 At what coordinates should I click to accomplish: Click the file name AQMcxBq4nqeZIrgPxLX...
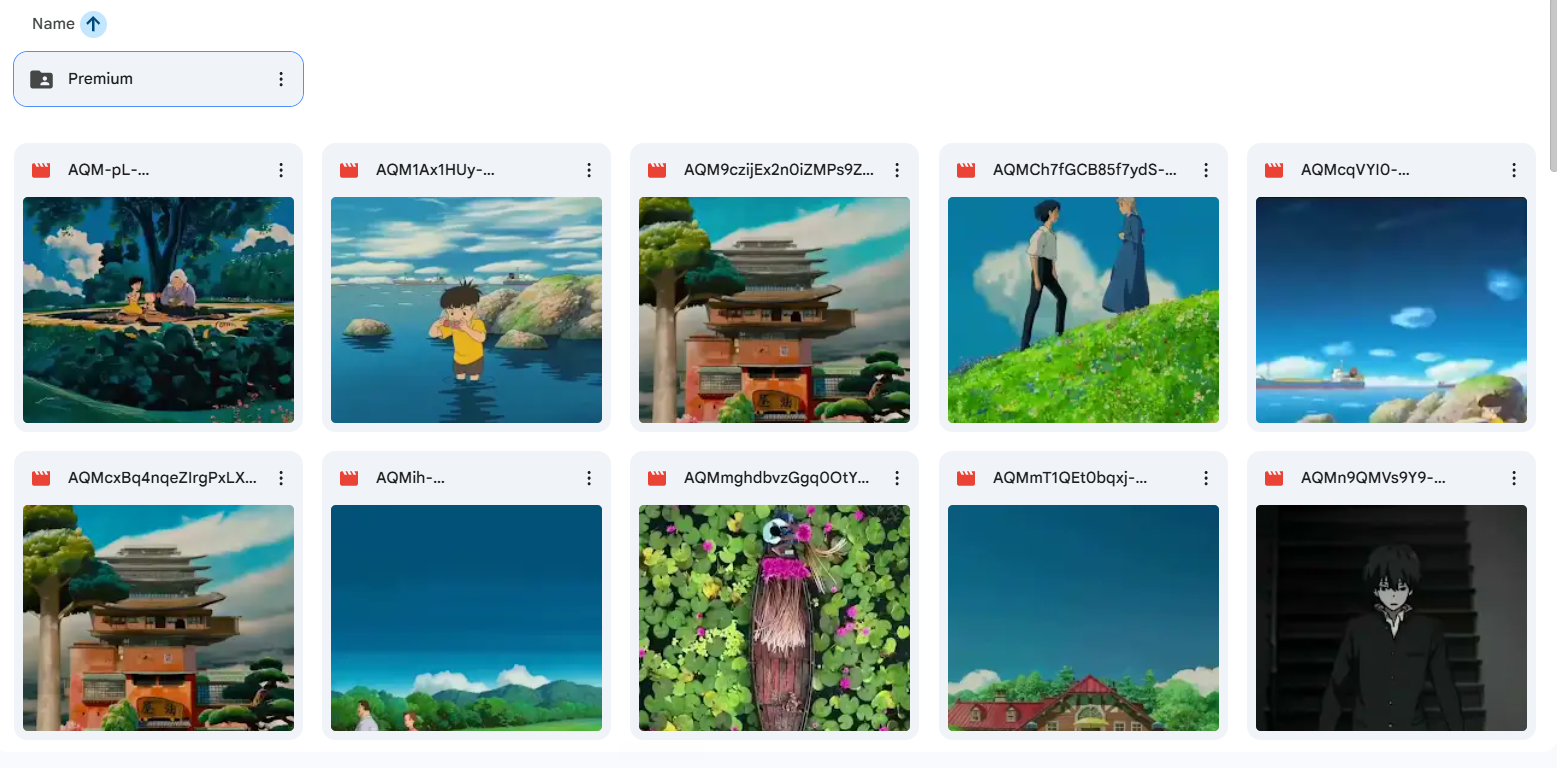(163, 478)
